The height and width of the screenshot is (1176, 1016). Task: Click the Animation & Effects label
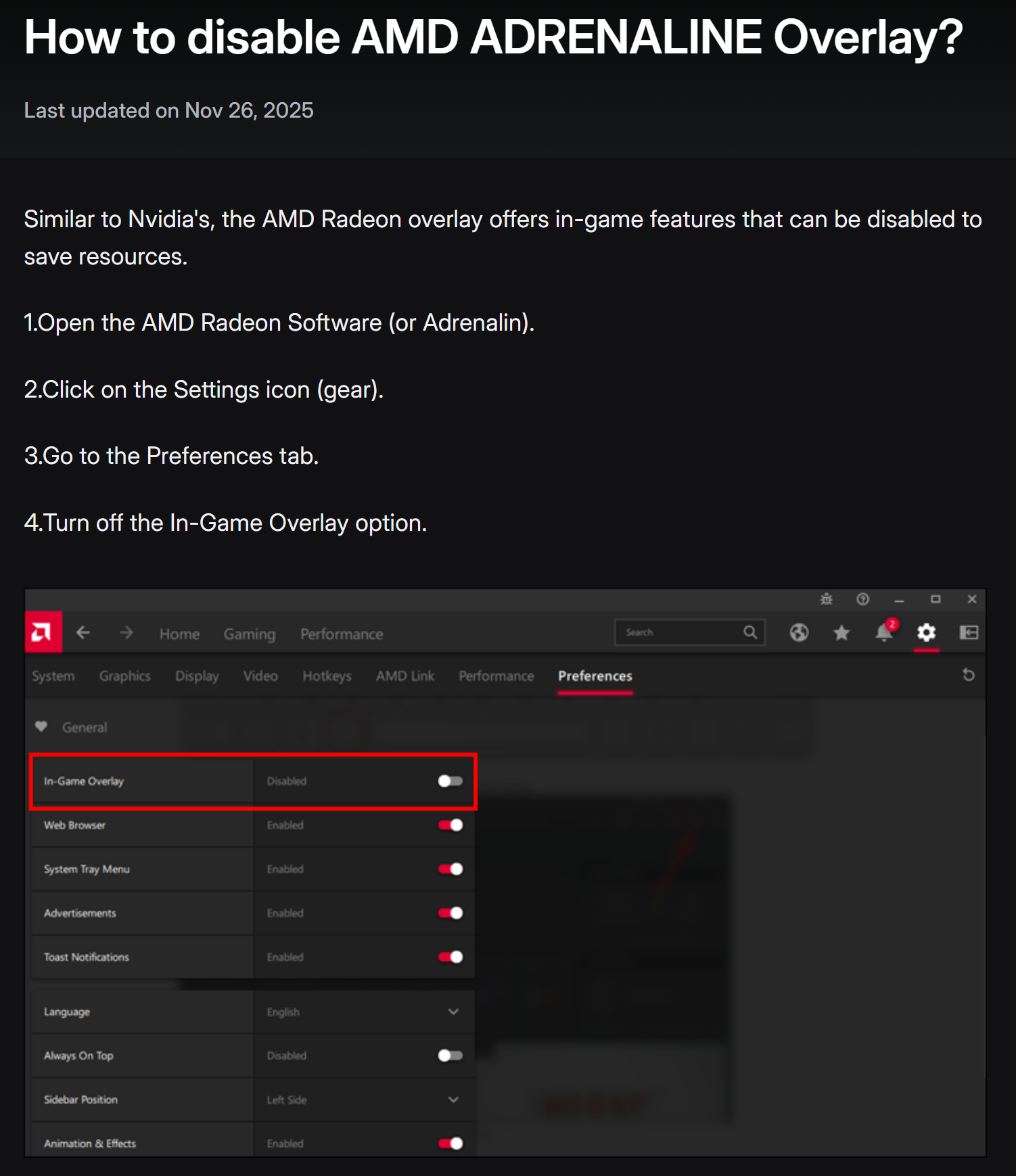[x=90, y=1144]
